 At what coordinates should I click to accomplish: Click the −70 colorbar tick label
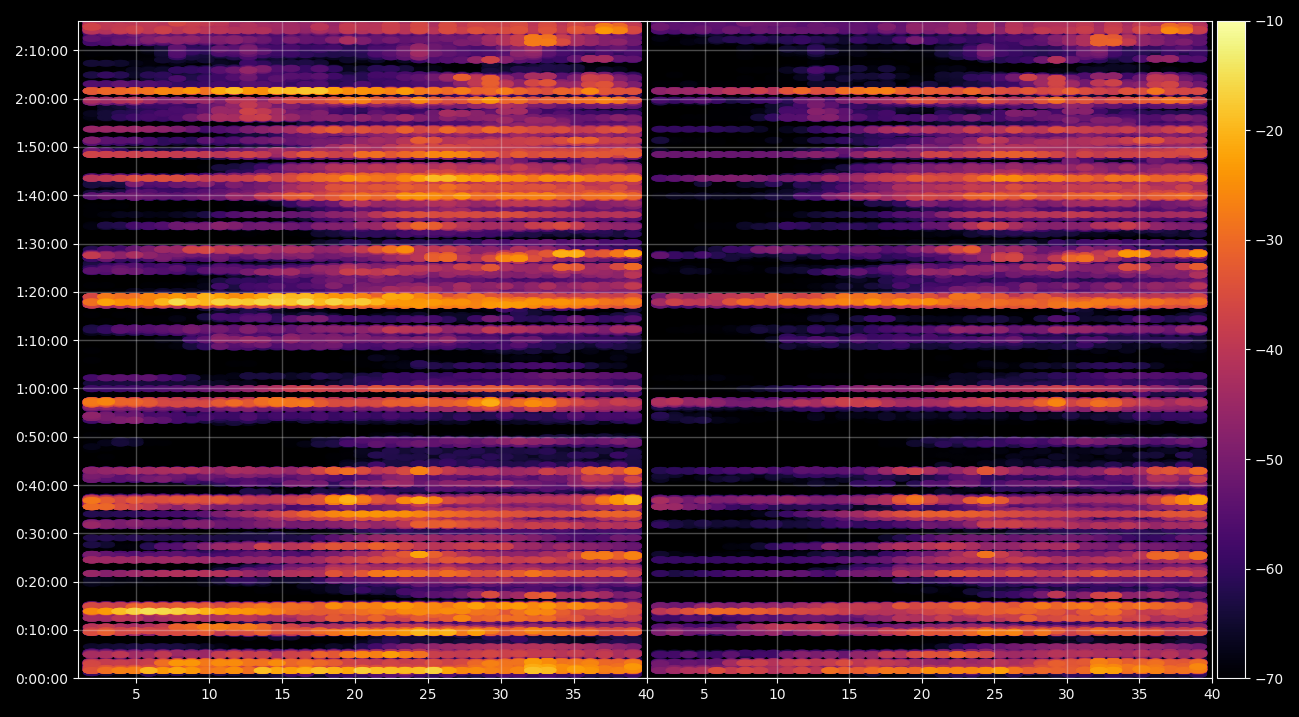coord(1269,679)
